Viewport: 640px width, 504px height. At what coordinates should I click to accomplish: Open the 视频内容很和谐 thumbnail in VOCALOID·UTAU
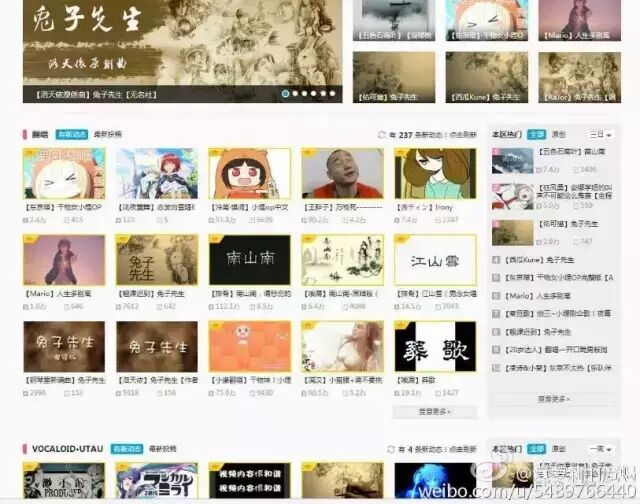(x=250, y=481)
